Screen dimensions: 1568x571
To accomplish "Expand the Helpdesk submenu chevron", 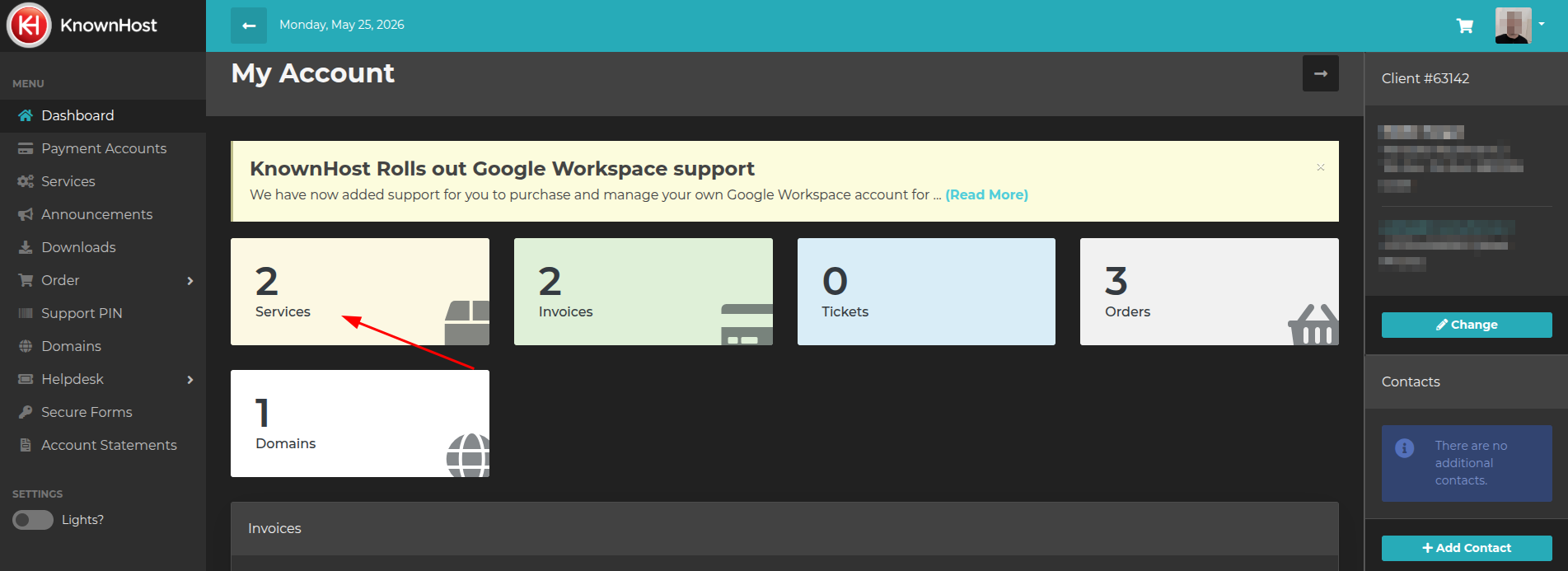I will (190, 380).
